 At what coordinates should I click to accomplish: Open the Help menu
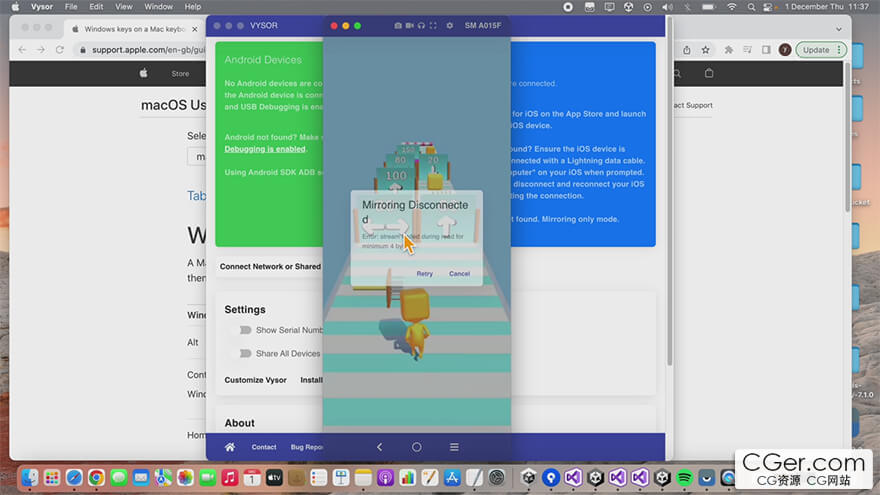[x=192, y=7]
